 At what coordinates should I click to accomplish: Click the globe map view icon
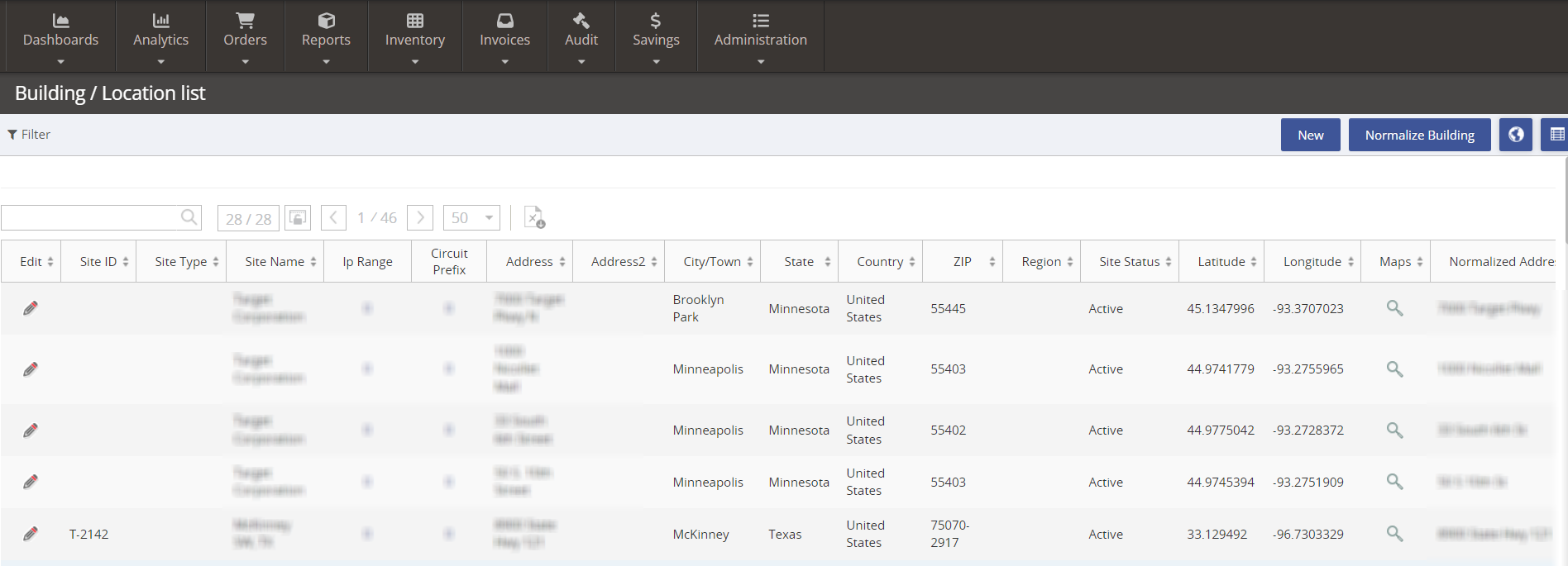click(1515, 135)
